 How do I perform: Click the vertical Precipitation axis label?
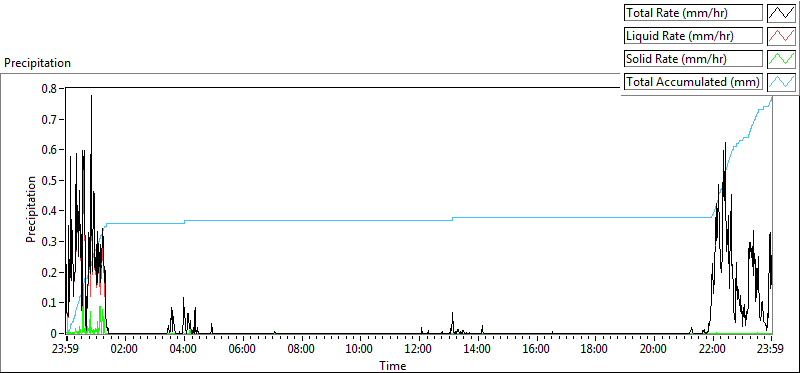pyautogui.click(x=31, y=210)
